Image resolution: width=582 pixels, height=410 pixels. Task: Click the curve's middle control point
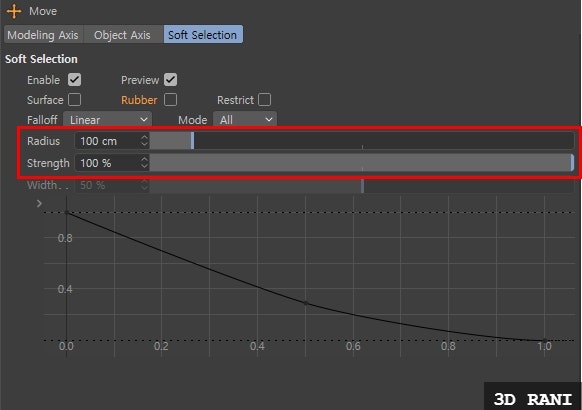(x=306, y=303)
